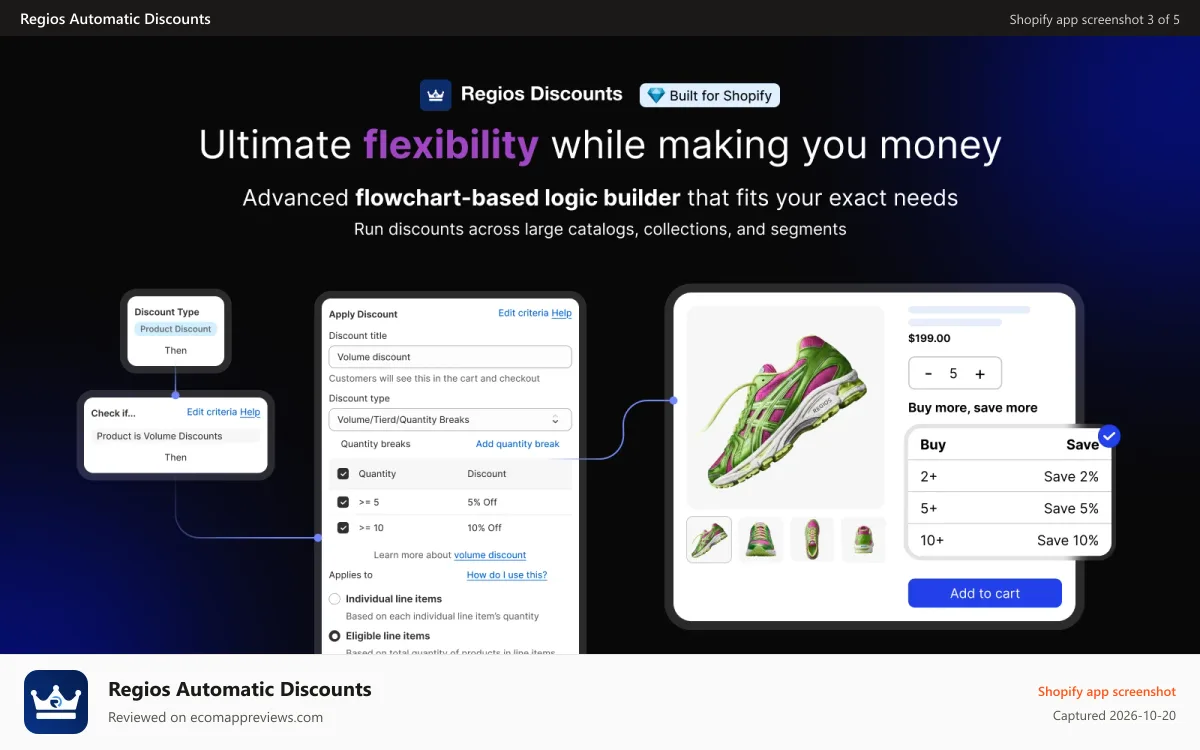Image resolution: width=1200 pixels, height=750 pixels.
Task: Click Help in the Apply Discount panel
Action: pos(562,313)
